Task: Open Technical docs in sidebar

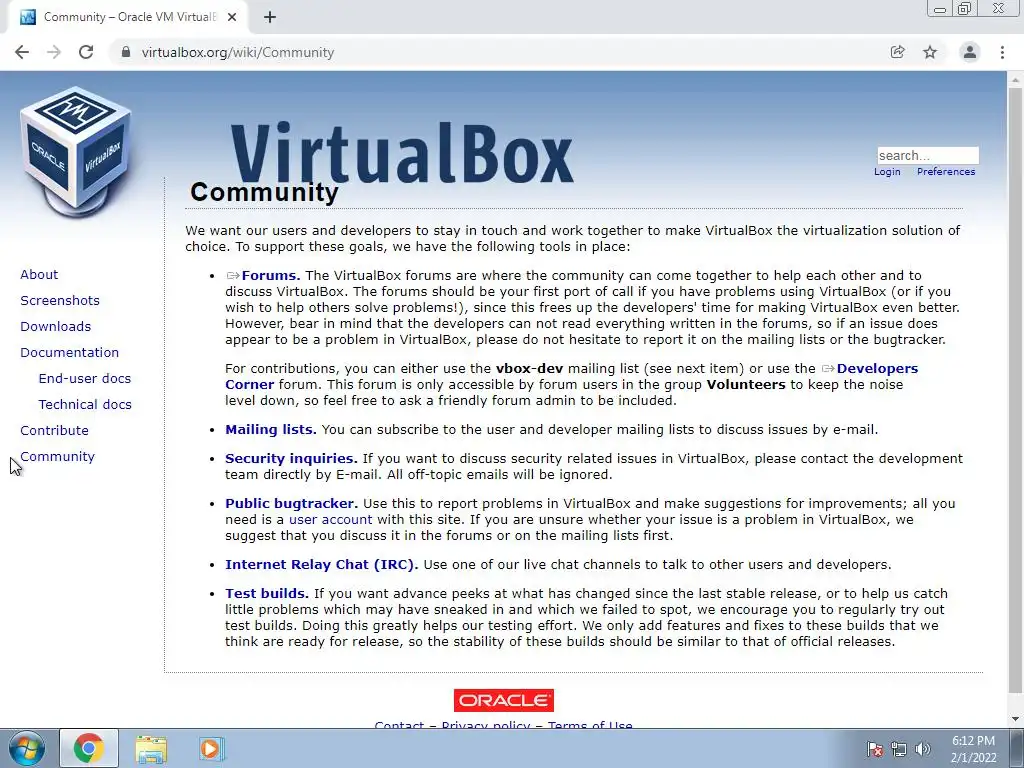Action: (x=85, y=405)
